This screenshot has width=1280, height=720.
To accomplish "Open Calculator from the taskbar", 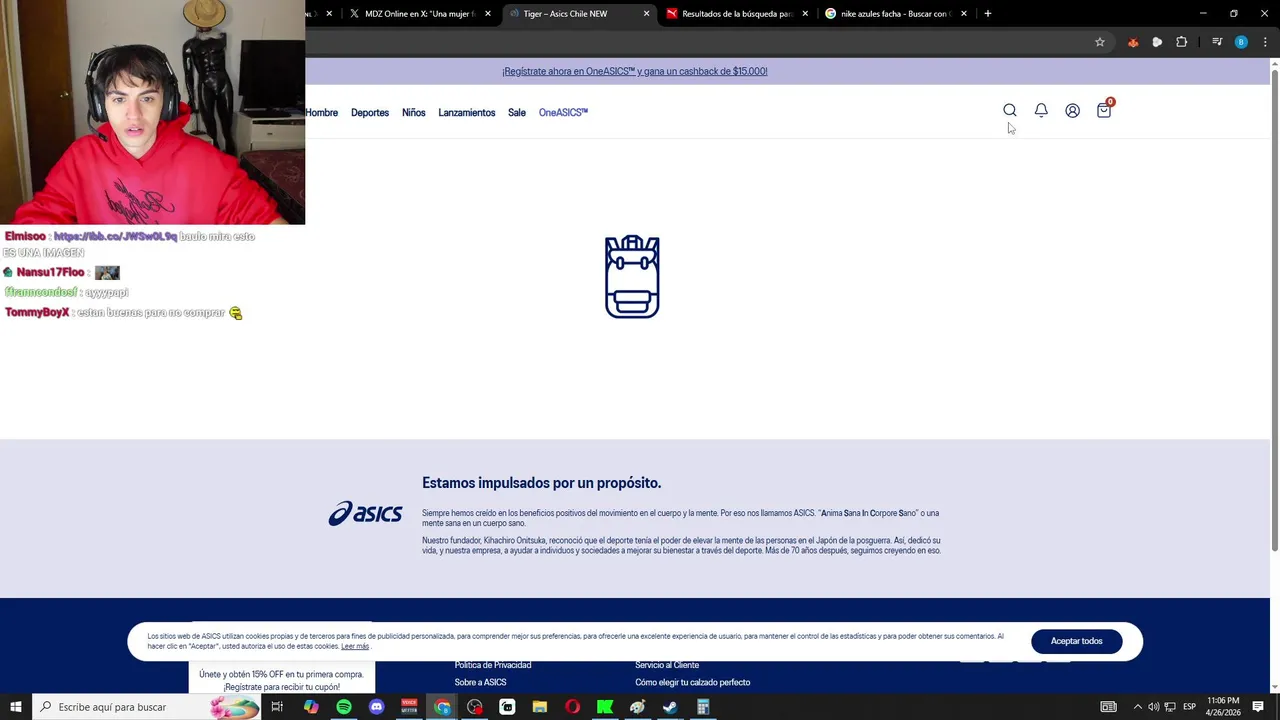I will (703, 707).
